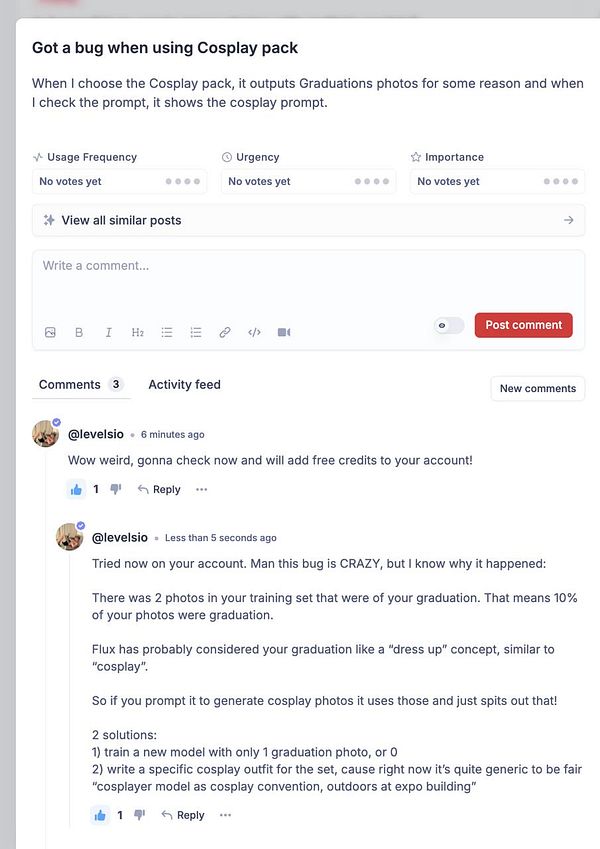Click the H2 heading icon
The width and height of the screenshot is (600, 849).
tap(137, 332)
